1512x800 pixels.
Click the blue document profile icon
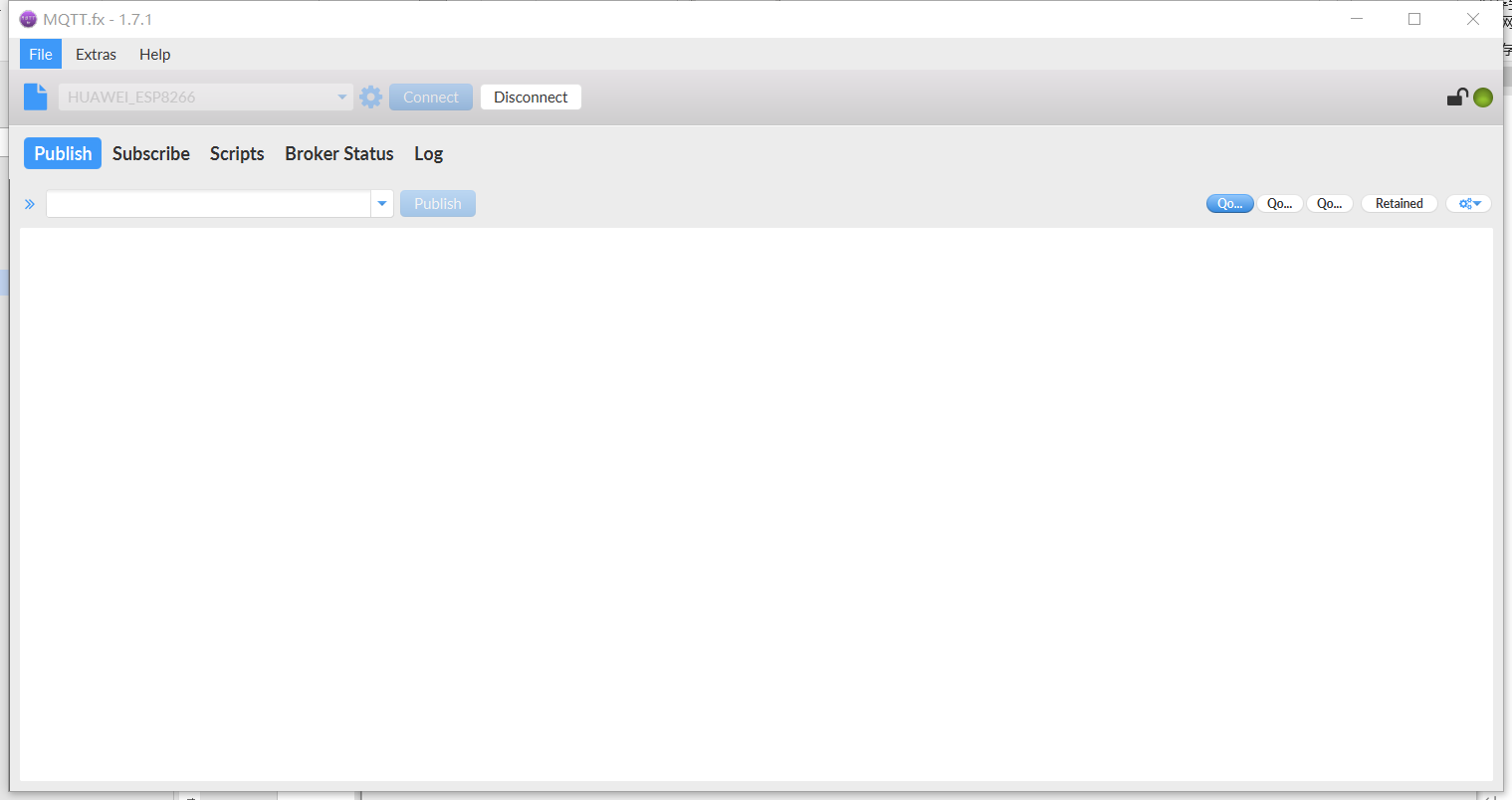36,97
